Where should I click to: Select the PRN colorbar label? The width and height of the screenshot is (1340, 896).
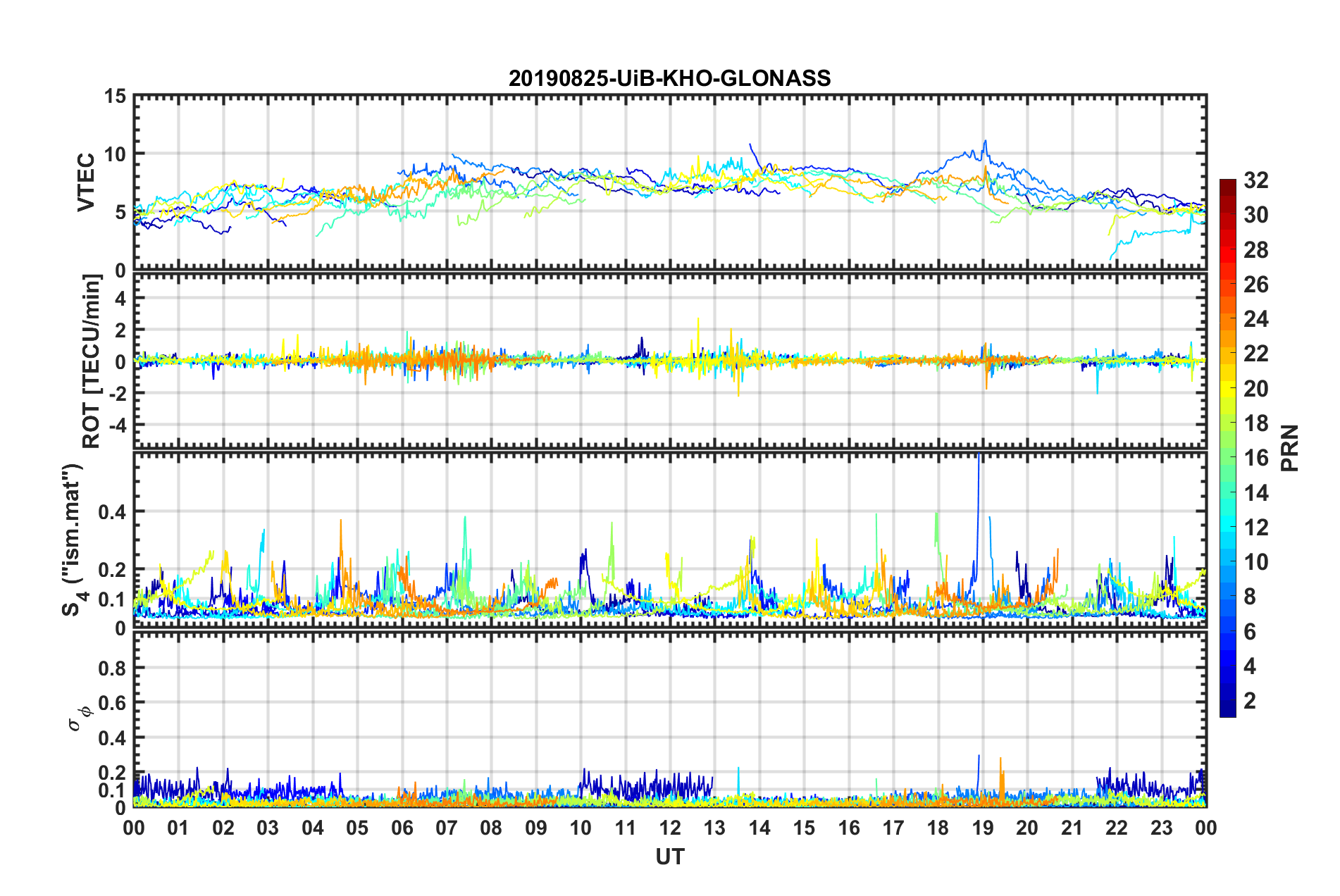(1290, 448)
